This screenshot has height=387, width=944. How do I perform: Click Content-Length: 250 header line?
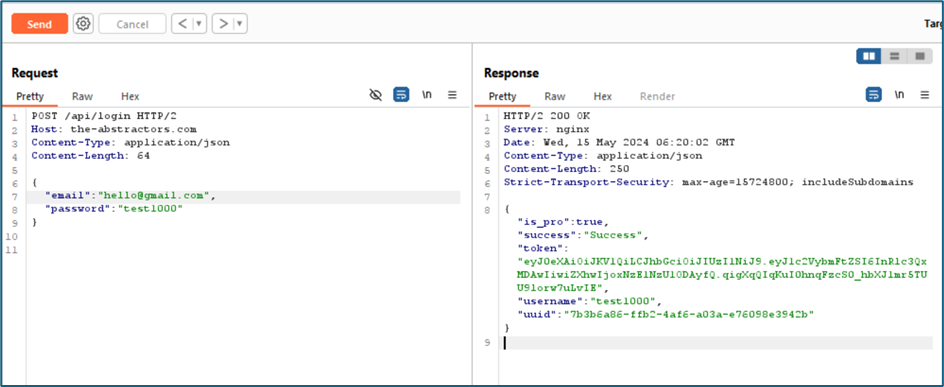(x=566, y=169)
